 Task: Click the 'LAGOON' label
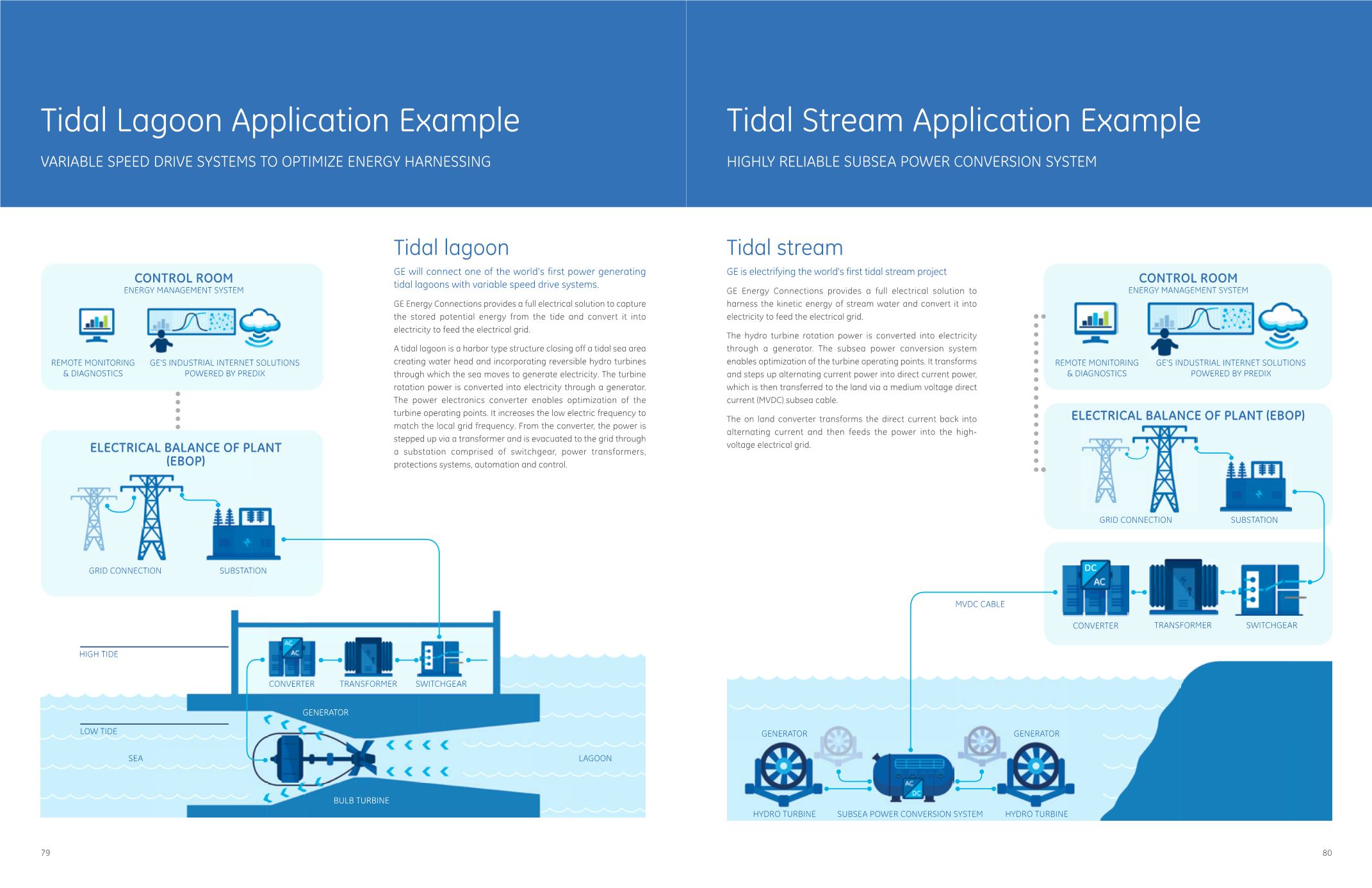pyautogui.click(x=595, y=759)
